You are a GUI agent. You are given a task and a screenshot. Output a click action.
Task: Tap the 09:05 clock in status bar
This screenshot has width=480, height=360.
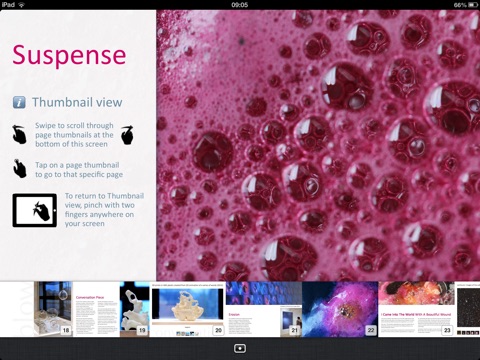click(x=240, y=5)
